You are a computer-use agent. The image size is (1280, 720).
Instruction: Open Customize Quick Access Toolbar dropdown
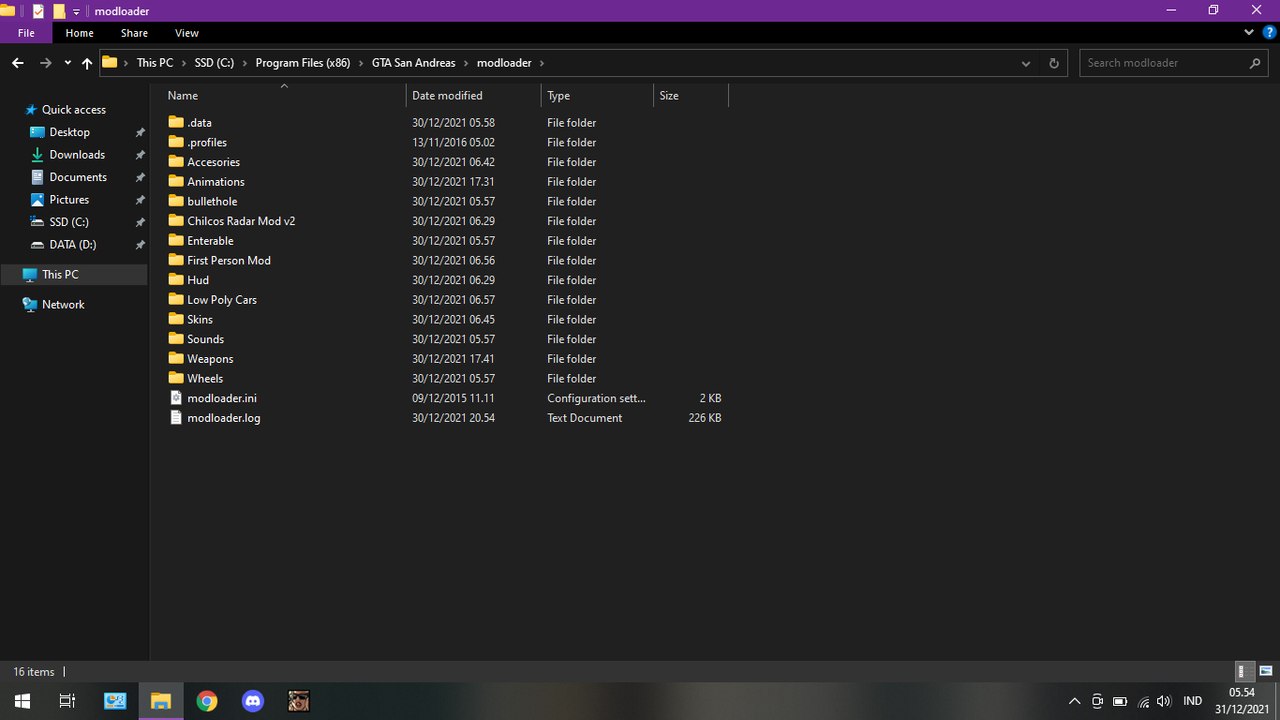click(76, 12)
